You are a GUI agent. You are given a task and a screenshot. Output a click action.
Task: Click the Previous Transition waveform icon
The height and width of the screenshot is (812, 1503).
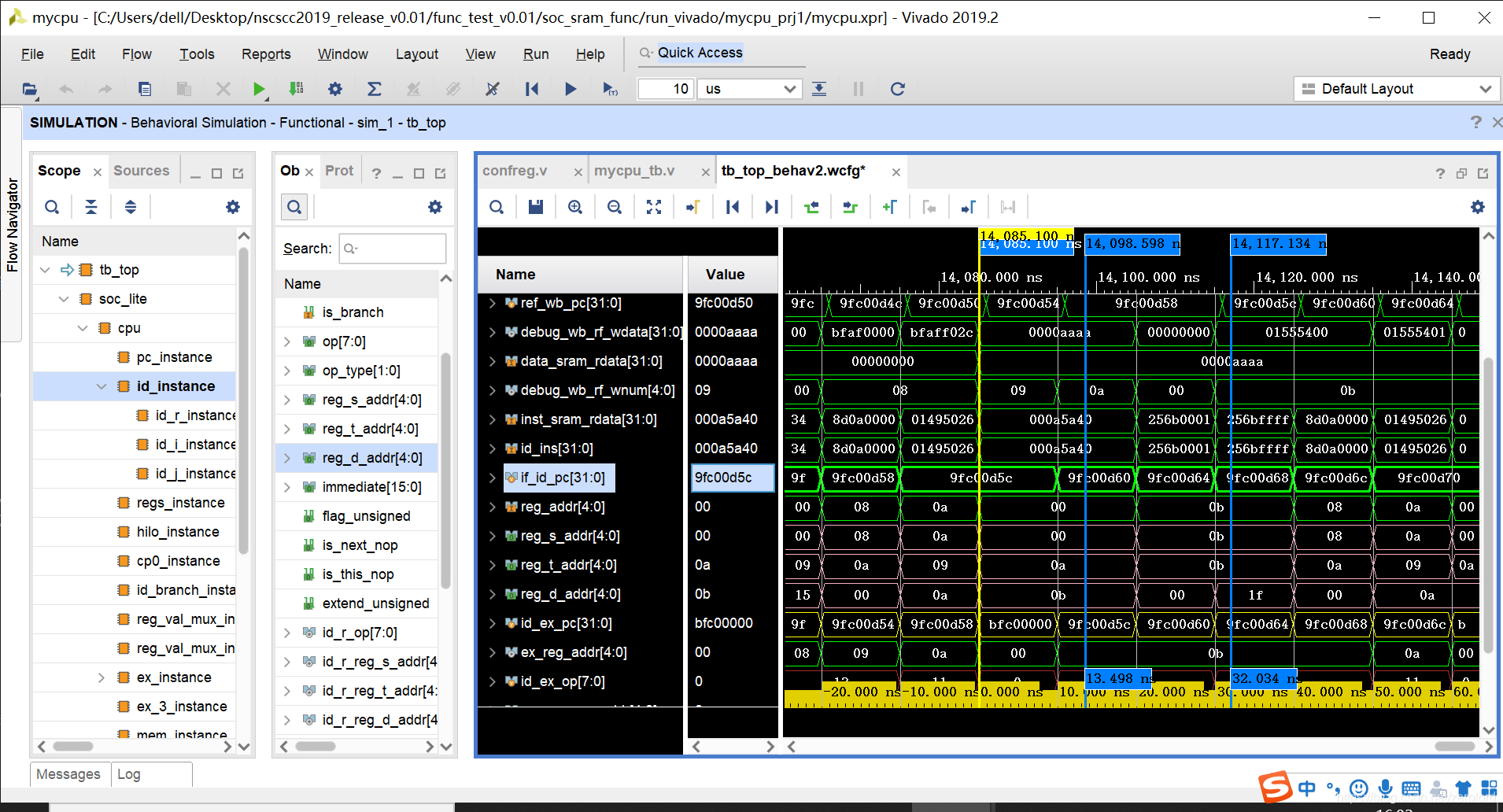click(x=811, y=207)
